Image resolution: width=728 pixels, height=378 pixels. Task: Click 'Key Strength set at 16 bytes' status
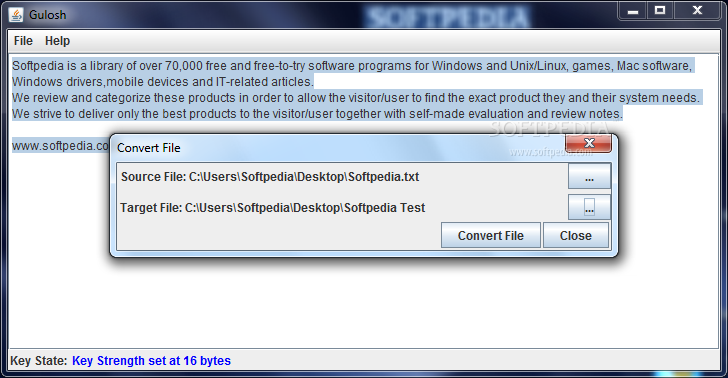click(x=151, y=361)
